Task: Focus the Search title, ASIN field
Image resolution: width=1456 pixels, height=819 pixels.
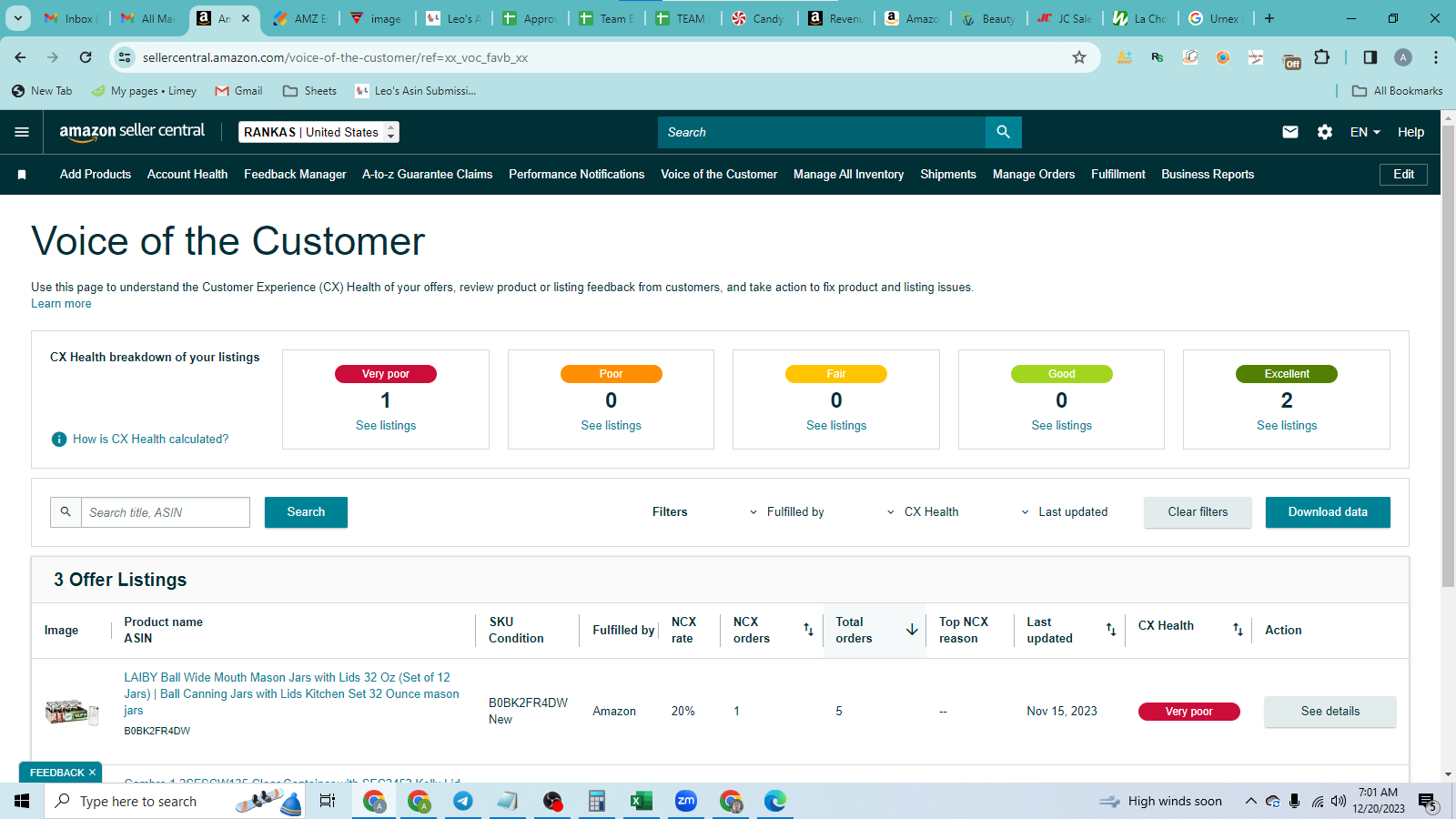Action: point(166,512)
